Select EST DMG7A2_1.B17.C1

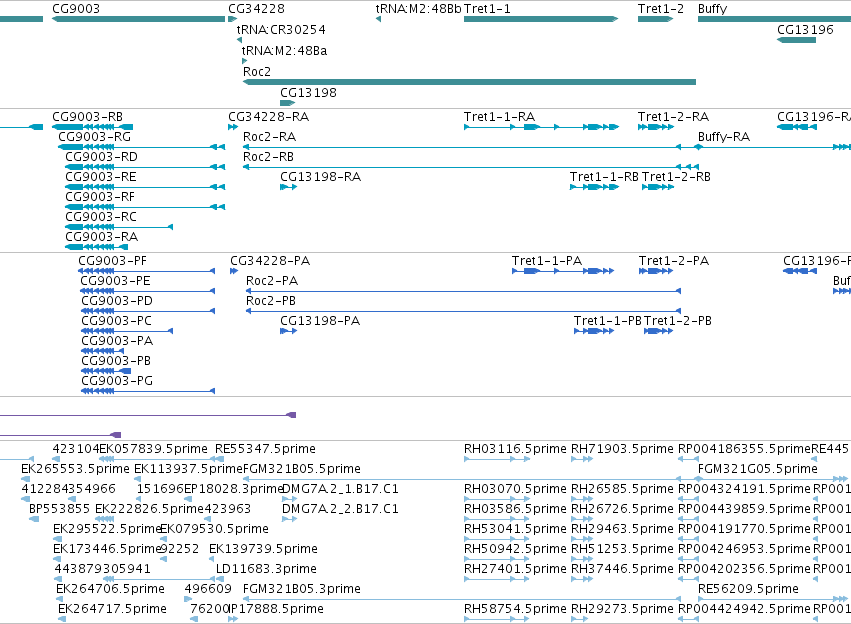coord(340,489)
